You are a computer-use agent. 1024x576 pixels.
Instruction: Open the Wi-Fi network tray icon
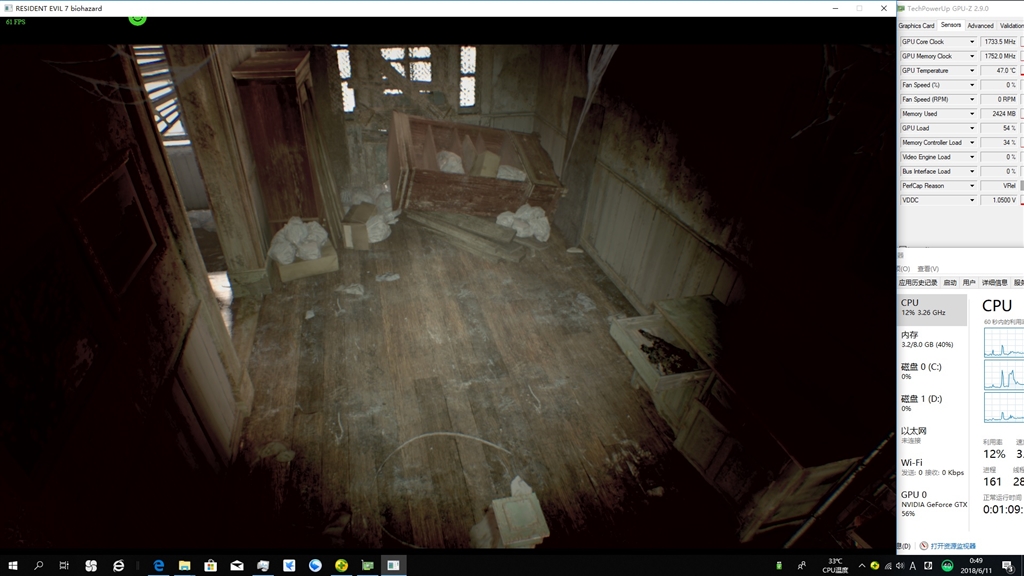(x=888, y=566)
